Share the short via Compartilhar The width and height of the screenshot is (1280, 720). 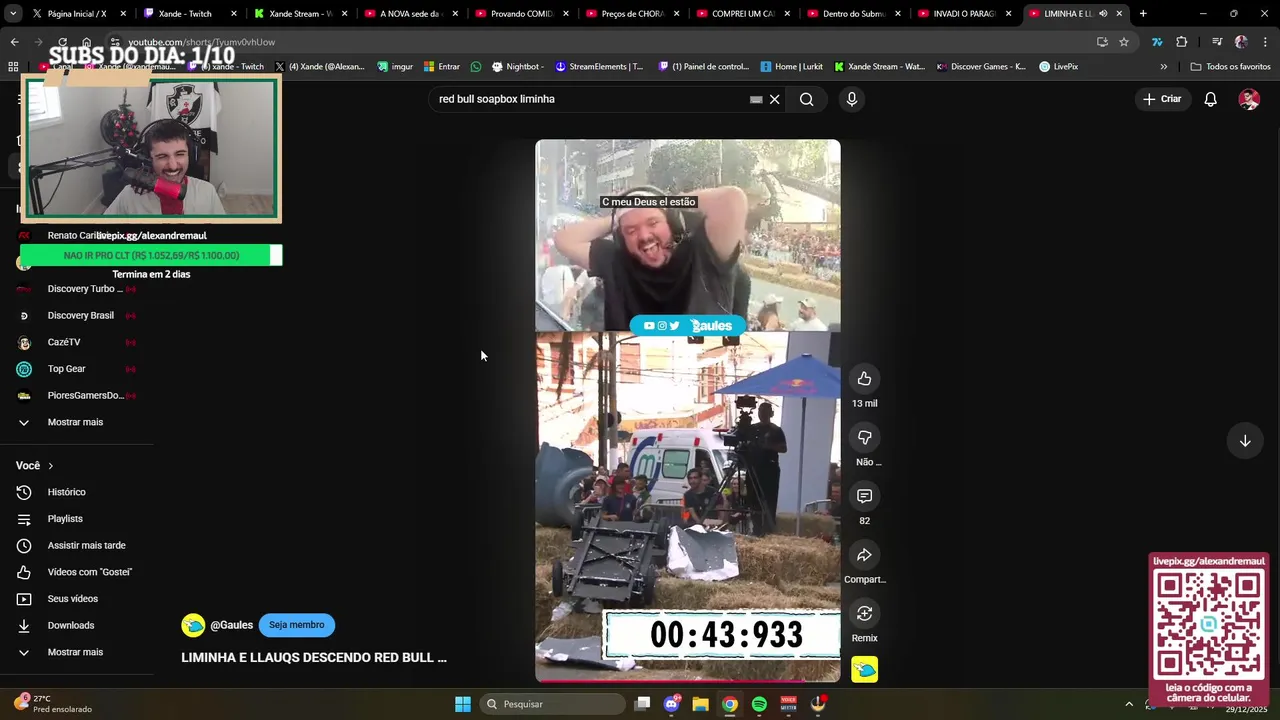(864, 555)
